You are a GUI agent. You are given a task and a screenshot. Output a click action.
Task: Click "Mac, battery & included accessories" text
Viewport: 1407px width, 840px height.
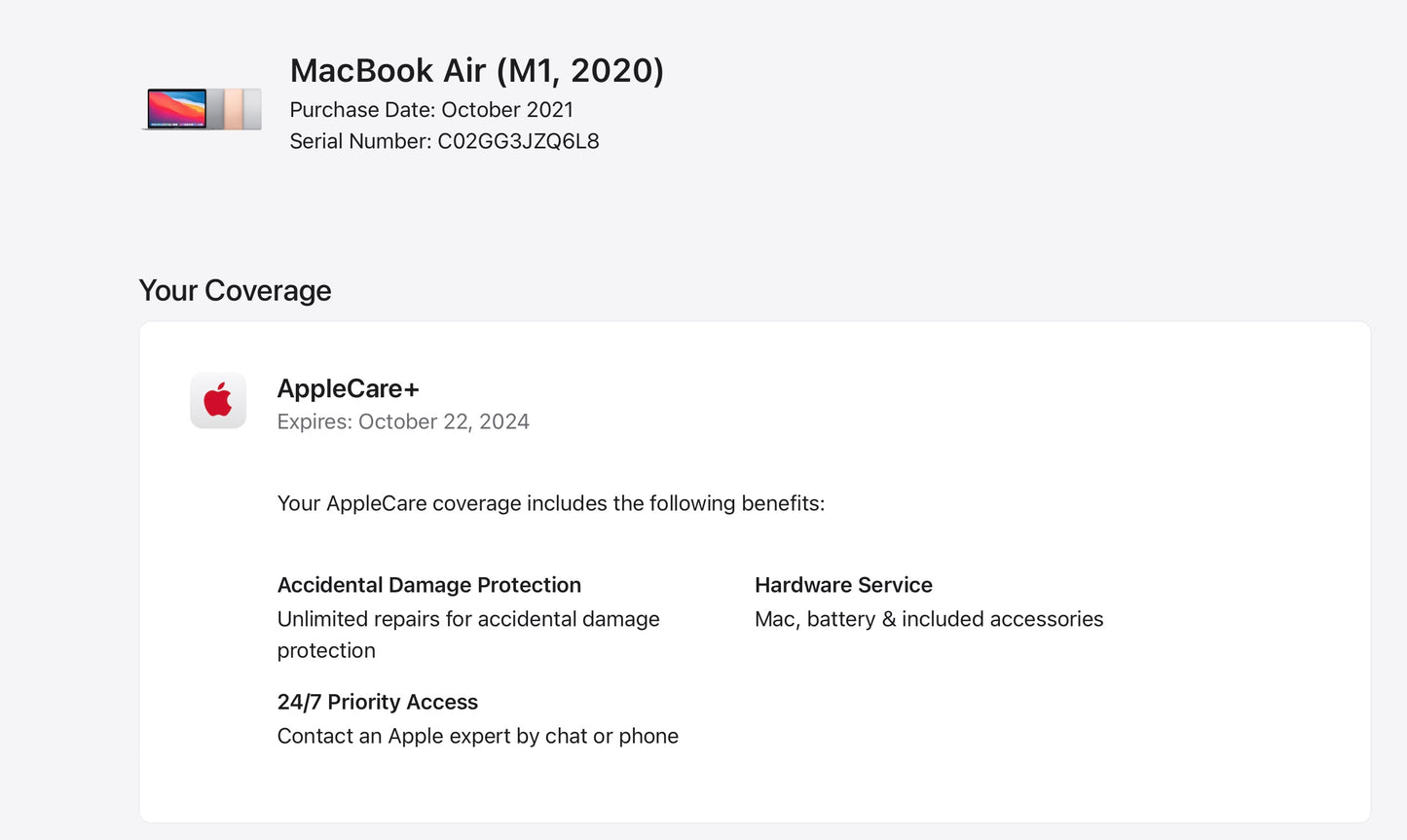(929, 619)
